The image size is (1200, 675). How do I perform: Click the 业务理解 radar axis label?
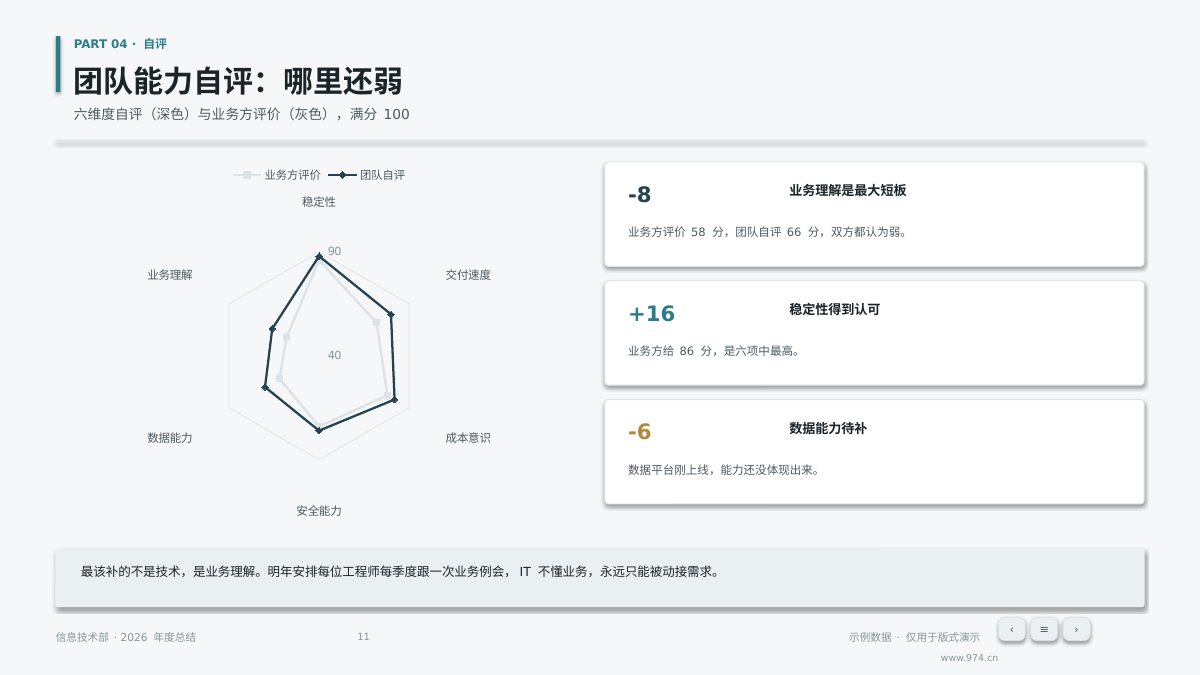click(x=170, y=275)
